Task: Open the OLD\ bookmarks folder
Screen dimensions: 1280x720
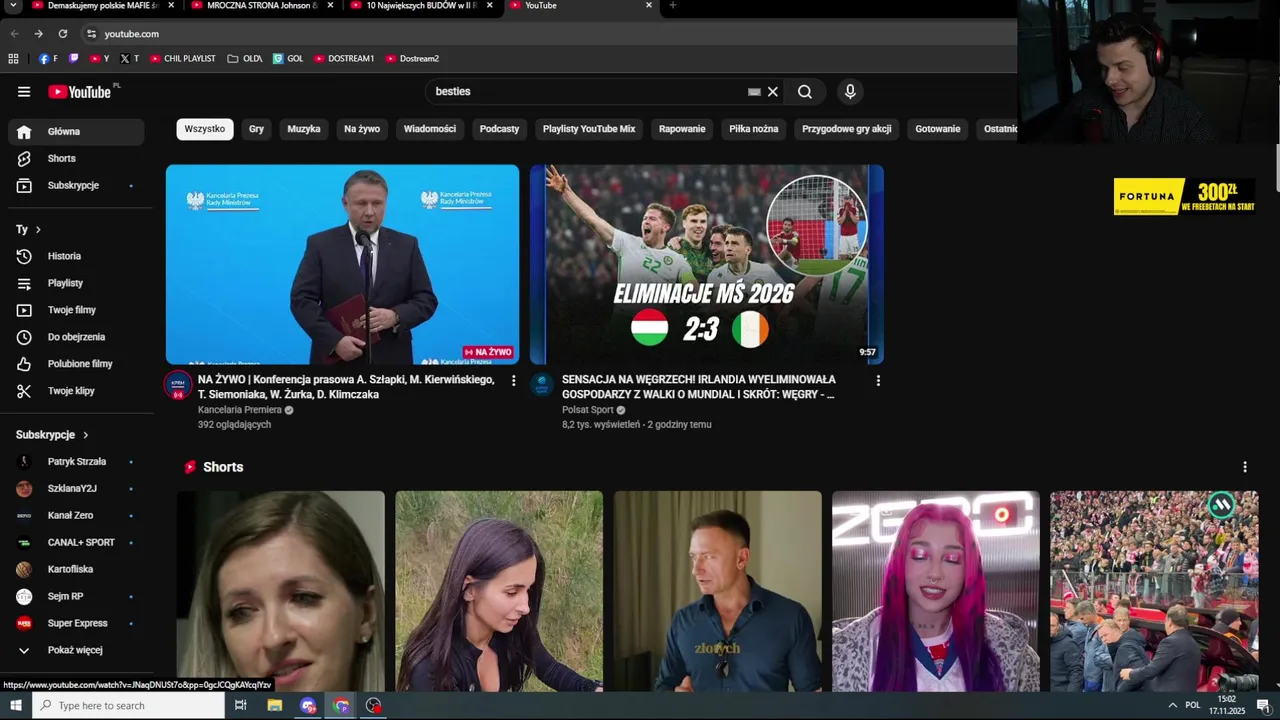Action: tap(245, 59)
